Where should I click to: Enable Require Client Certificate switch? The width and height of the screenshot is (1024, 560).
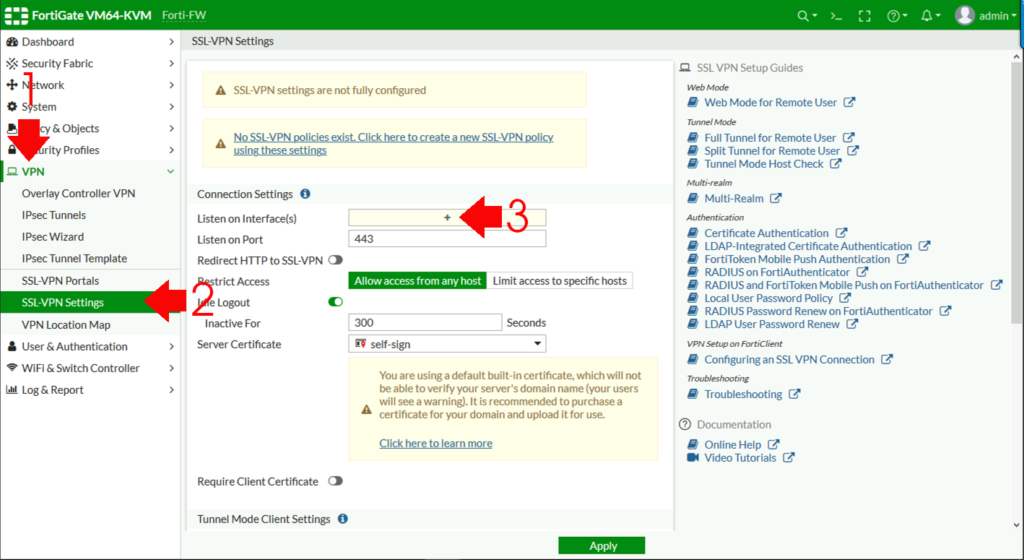pos(335,480)
